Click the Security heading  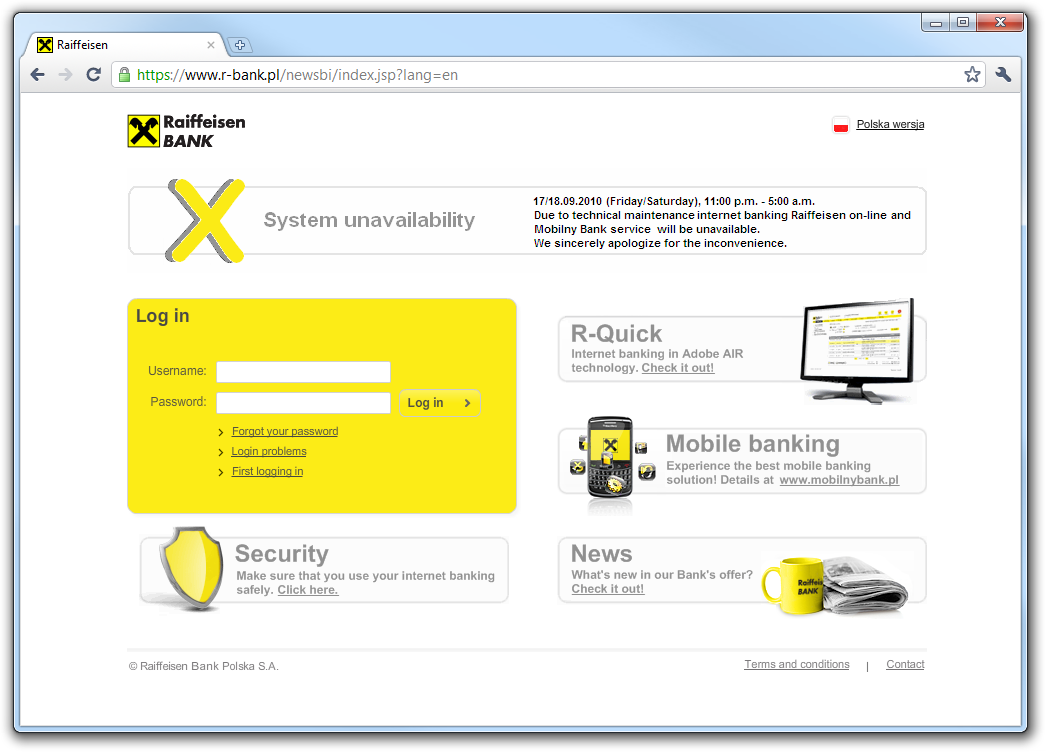[282, 554]
